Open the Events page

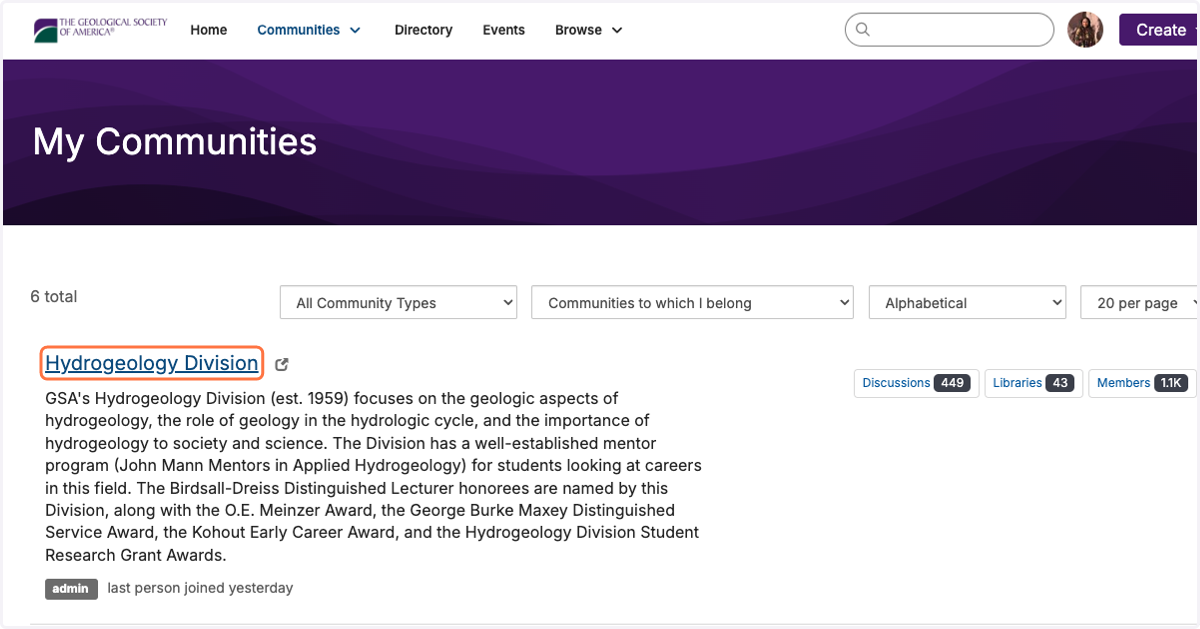coord(504,30)
